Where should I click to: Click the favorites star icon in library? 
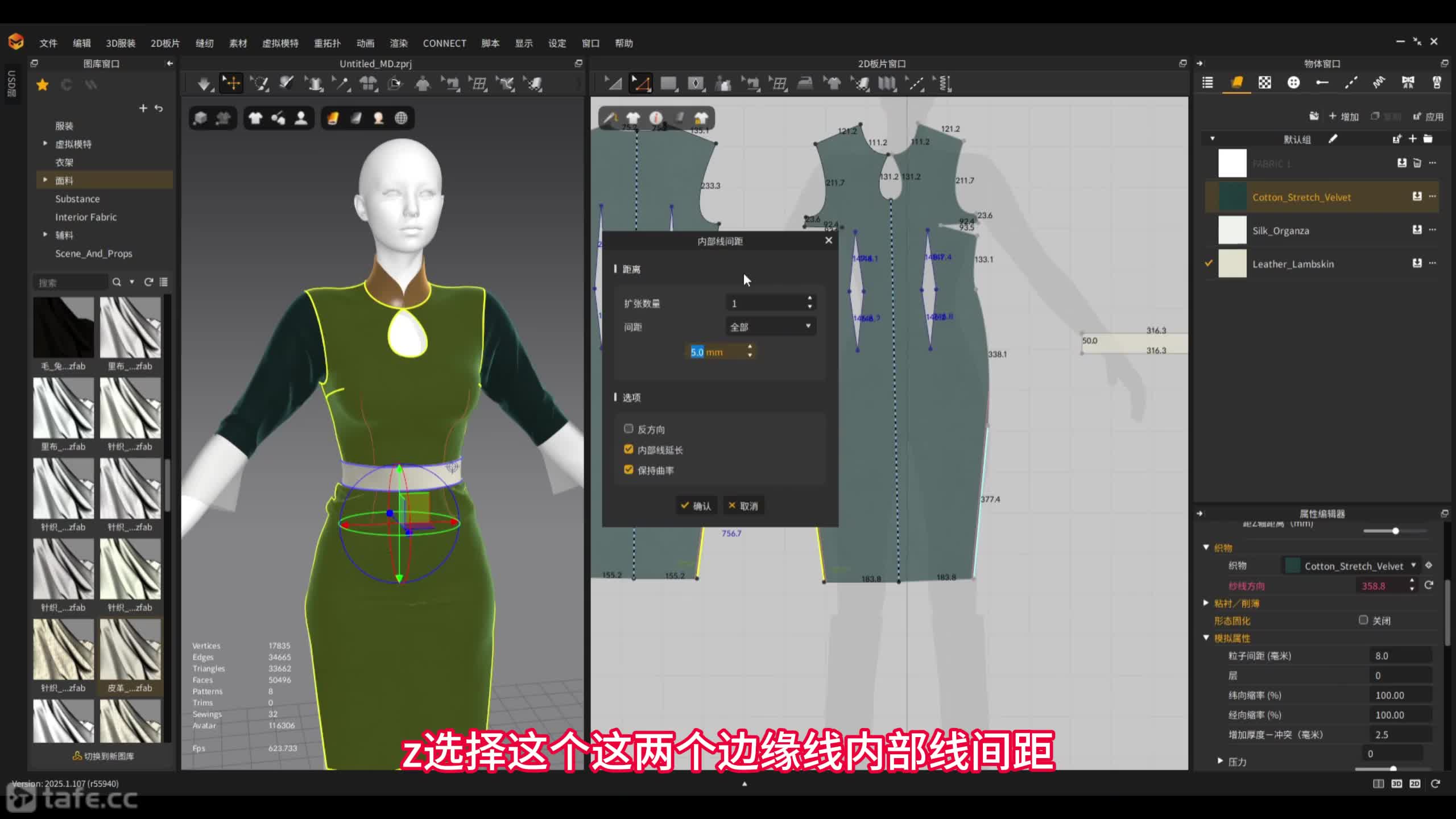42,85
